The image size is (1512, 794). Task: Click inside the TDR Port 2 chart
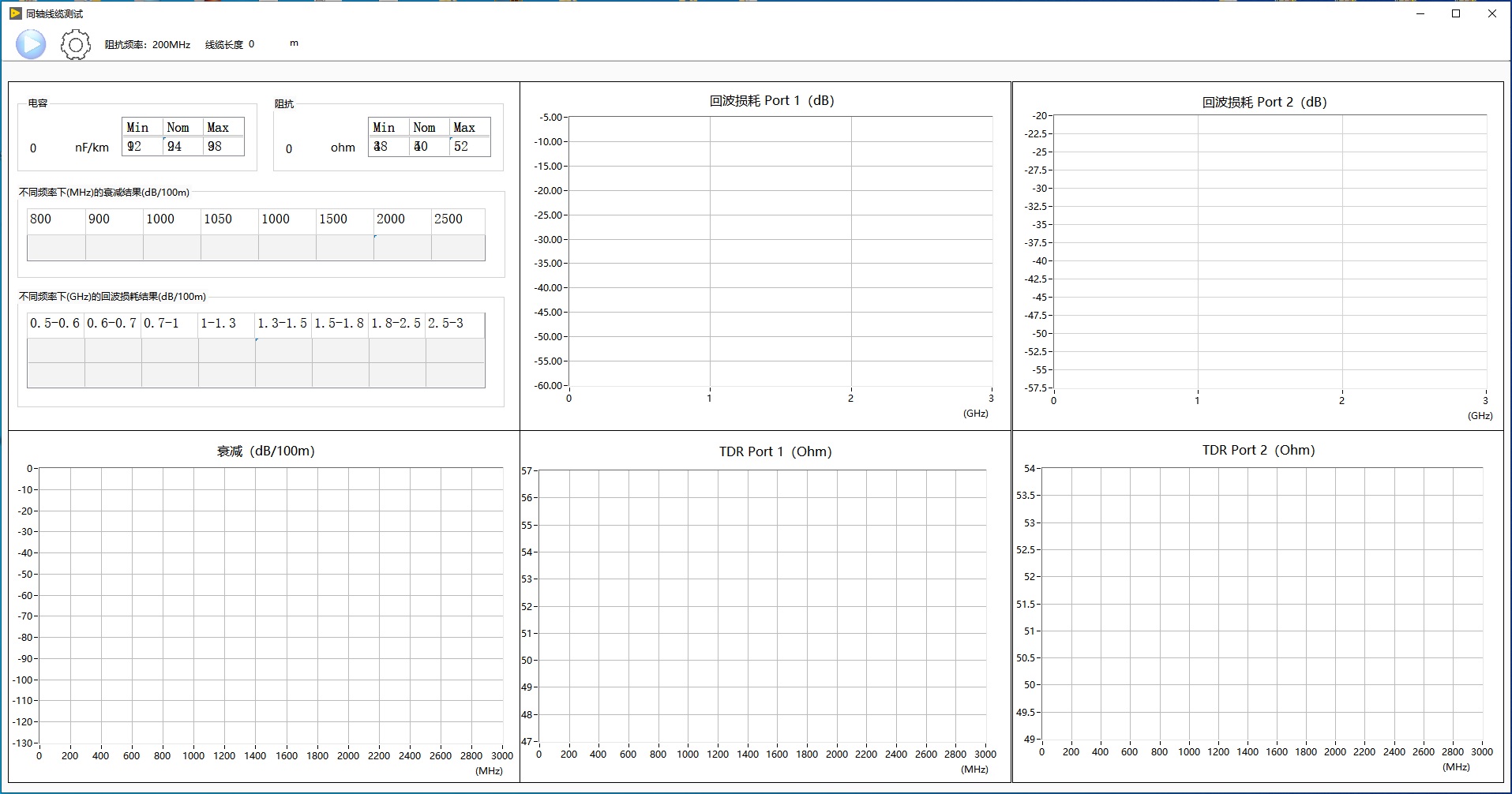[x=1262, y=603]
